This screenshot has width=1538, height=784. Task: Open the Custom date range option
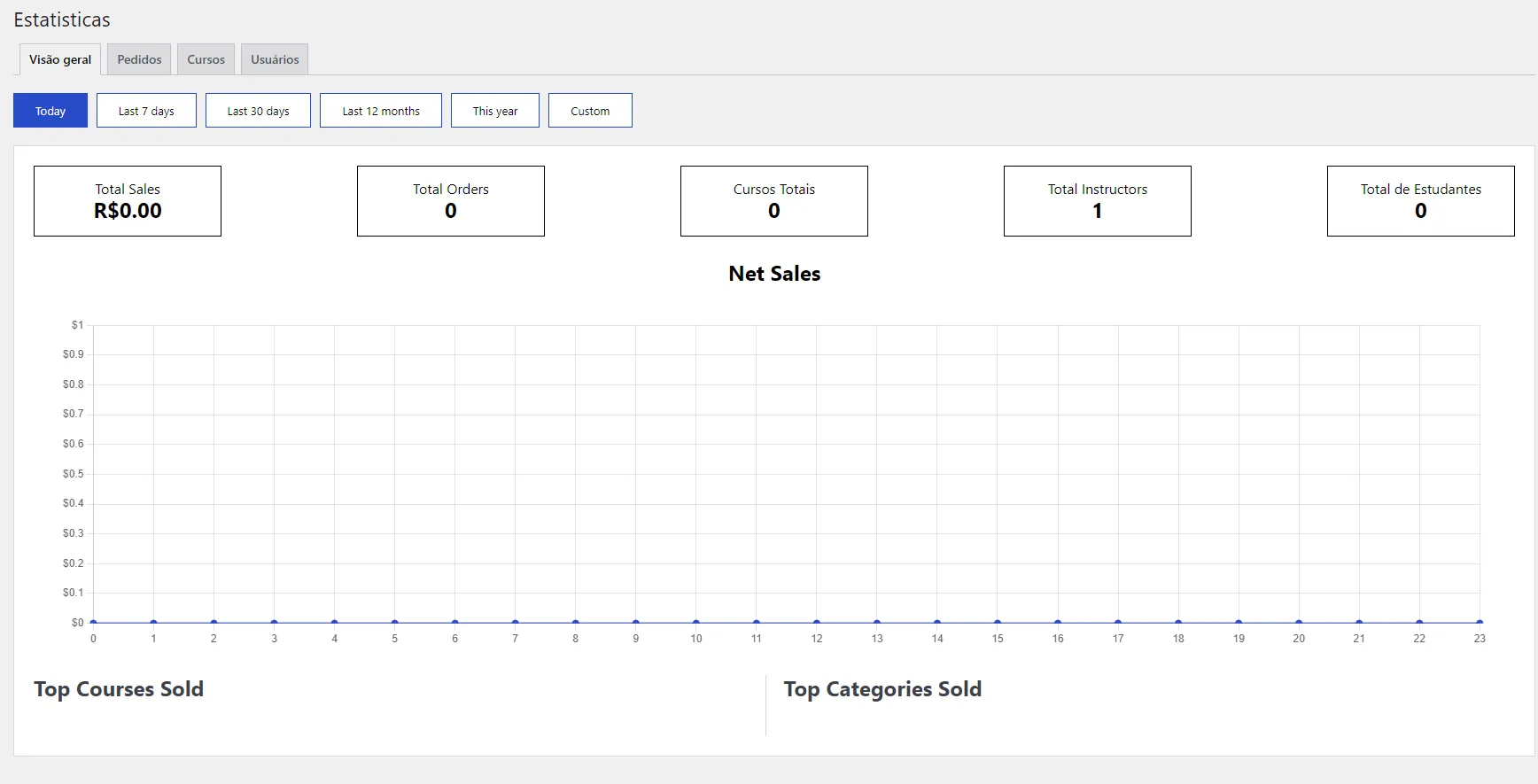point(590,111)
